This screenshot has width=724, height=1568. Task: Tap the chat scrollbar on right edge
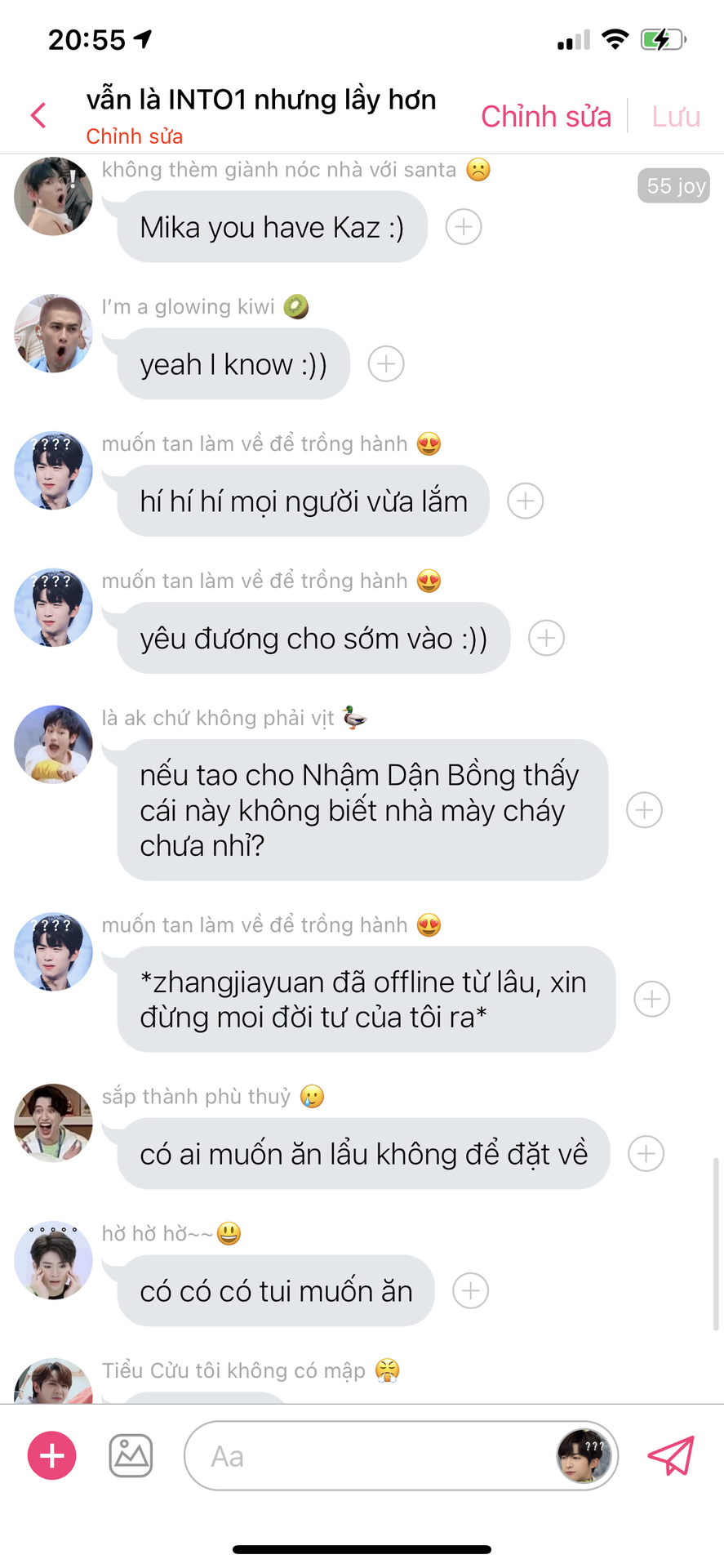pyautogui.click(x=717, y=1244)
